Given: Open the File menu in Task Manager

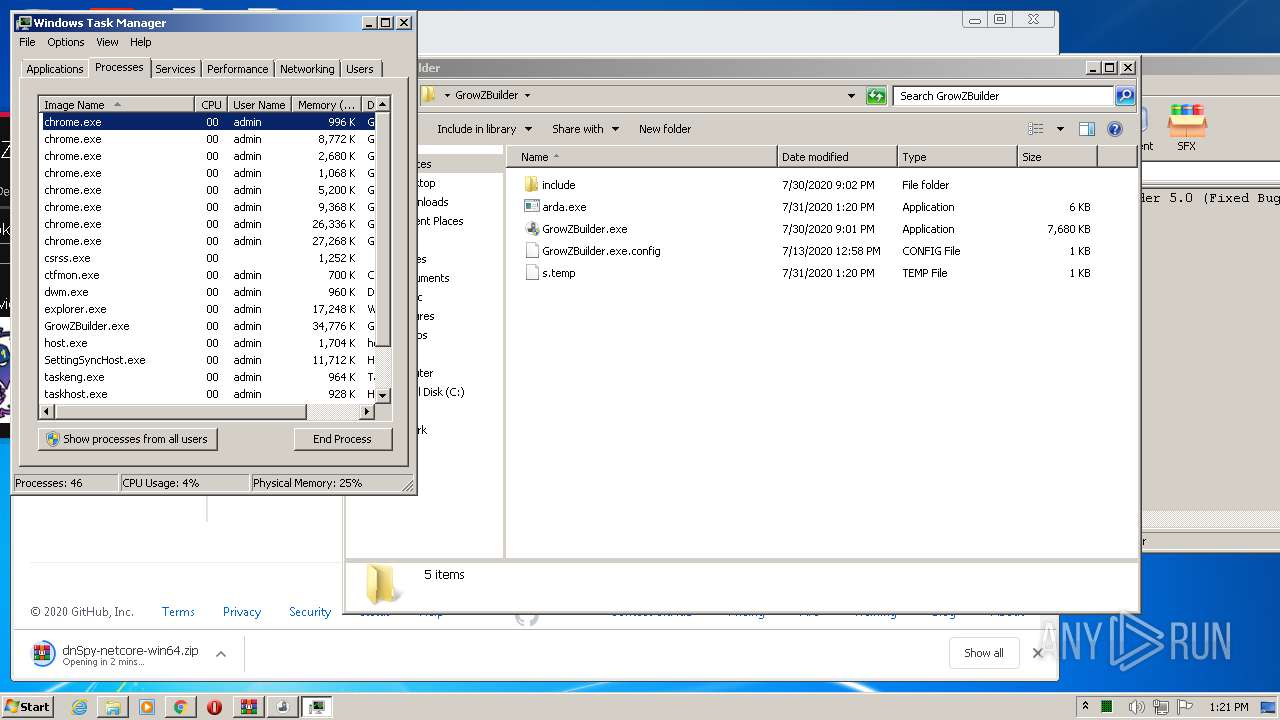Looking at the screenshot, I should [x=27, y=42].
